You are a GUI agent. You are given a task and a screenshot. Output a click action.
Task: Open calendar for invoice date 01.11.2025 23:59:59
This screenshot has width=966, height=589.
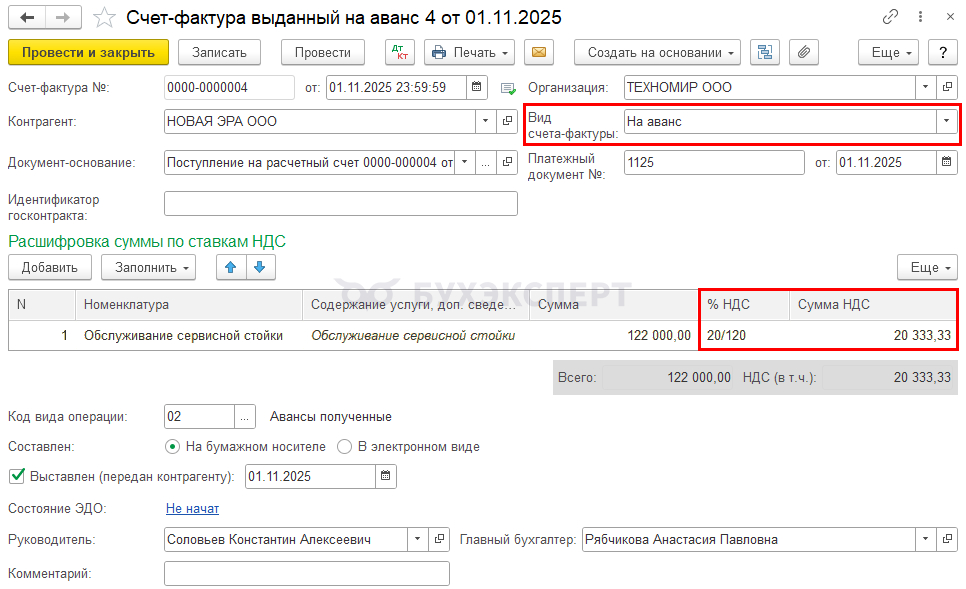pyautogui.click(x=476, y=87)
